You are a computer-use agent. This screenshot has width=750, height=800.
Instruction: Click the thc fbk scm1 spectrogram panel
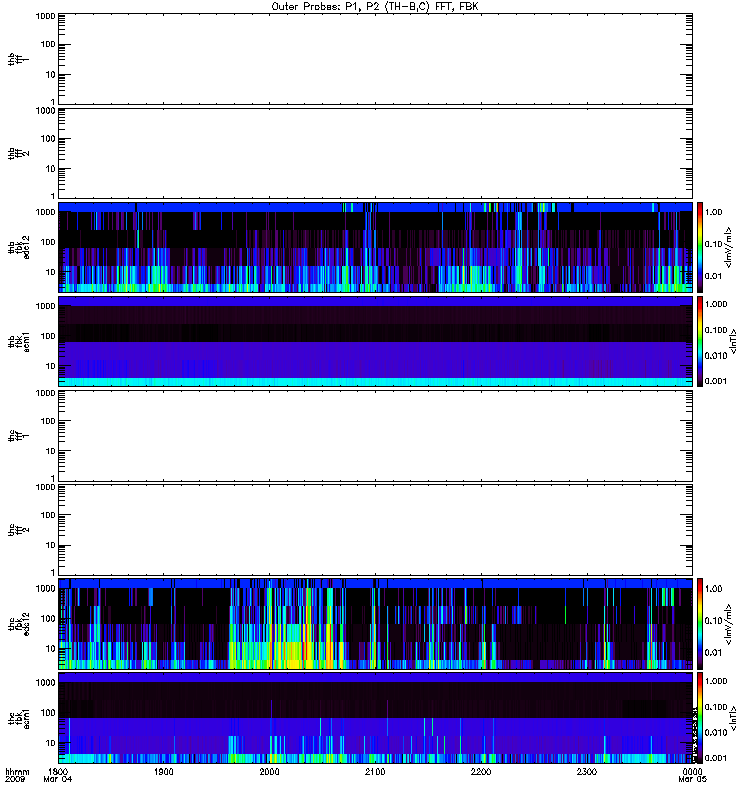point(375,718)
